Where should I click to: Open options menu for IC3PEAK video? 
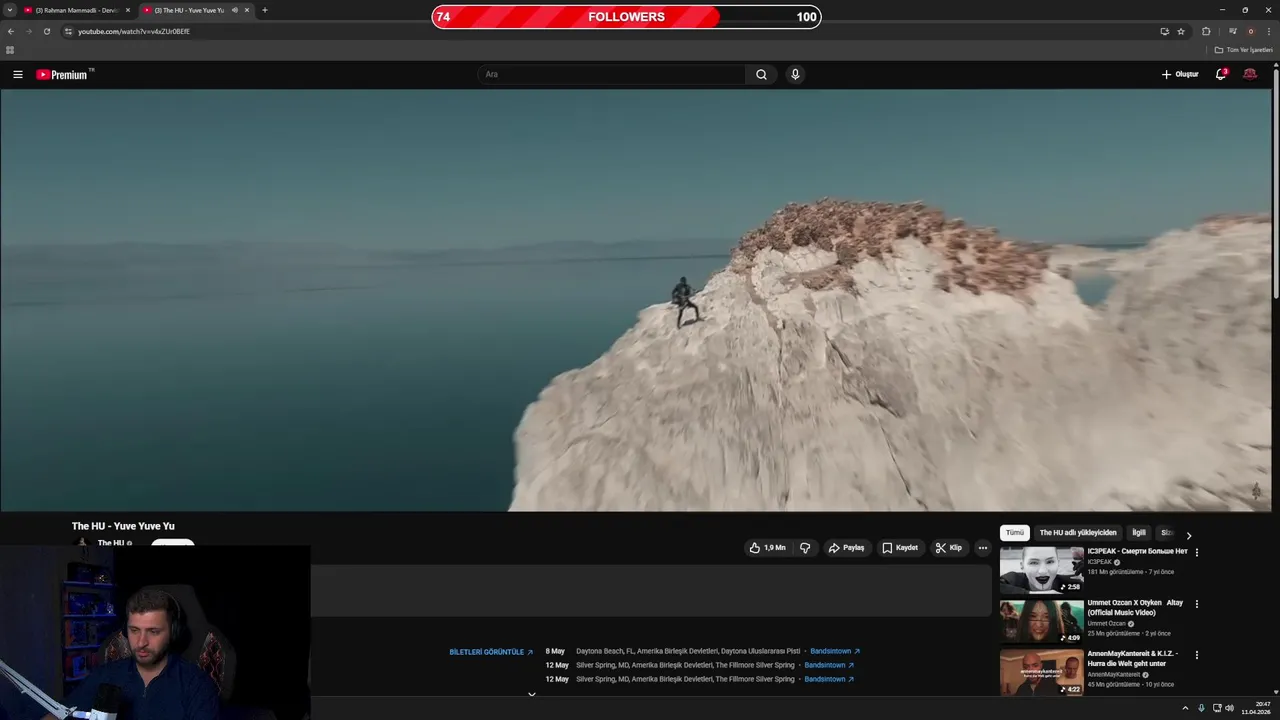pos(1197,552)
